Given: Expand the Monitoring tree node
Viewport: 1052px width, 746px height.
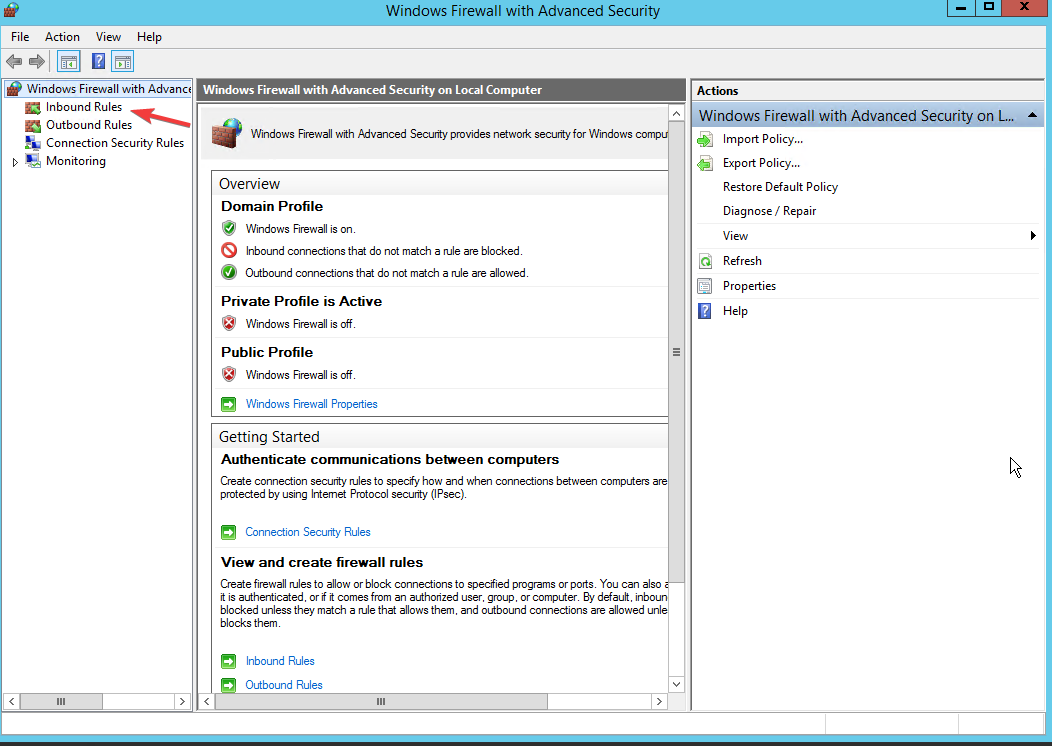Looking at the screenshot, I should pyautogui.click(x=15, y=162).
